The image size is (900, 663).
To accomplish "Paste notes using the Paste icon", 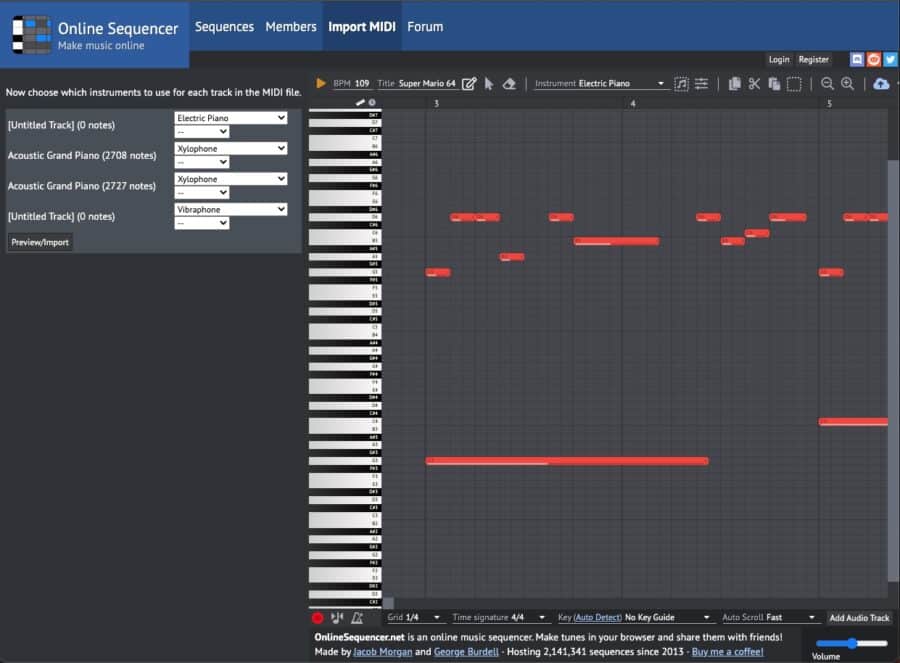I will tap(775, 84).
